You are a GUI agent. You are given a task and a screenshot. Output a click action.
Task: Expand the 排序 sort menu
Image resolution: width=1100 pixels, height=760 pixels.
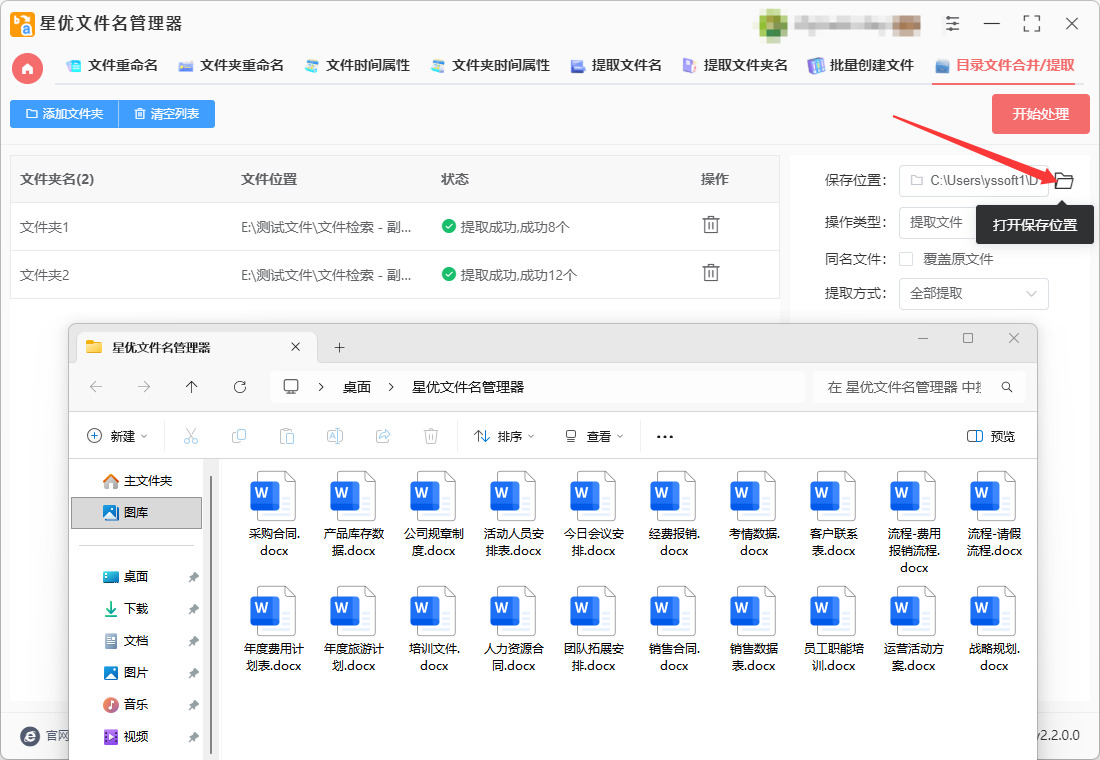point(504,436)
